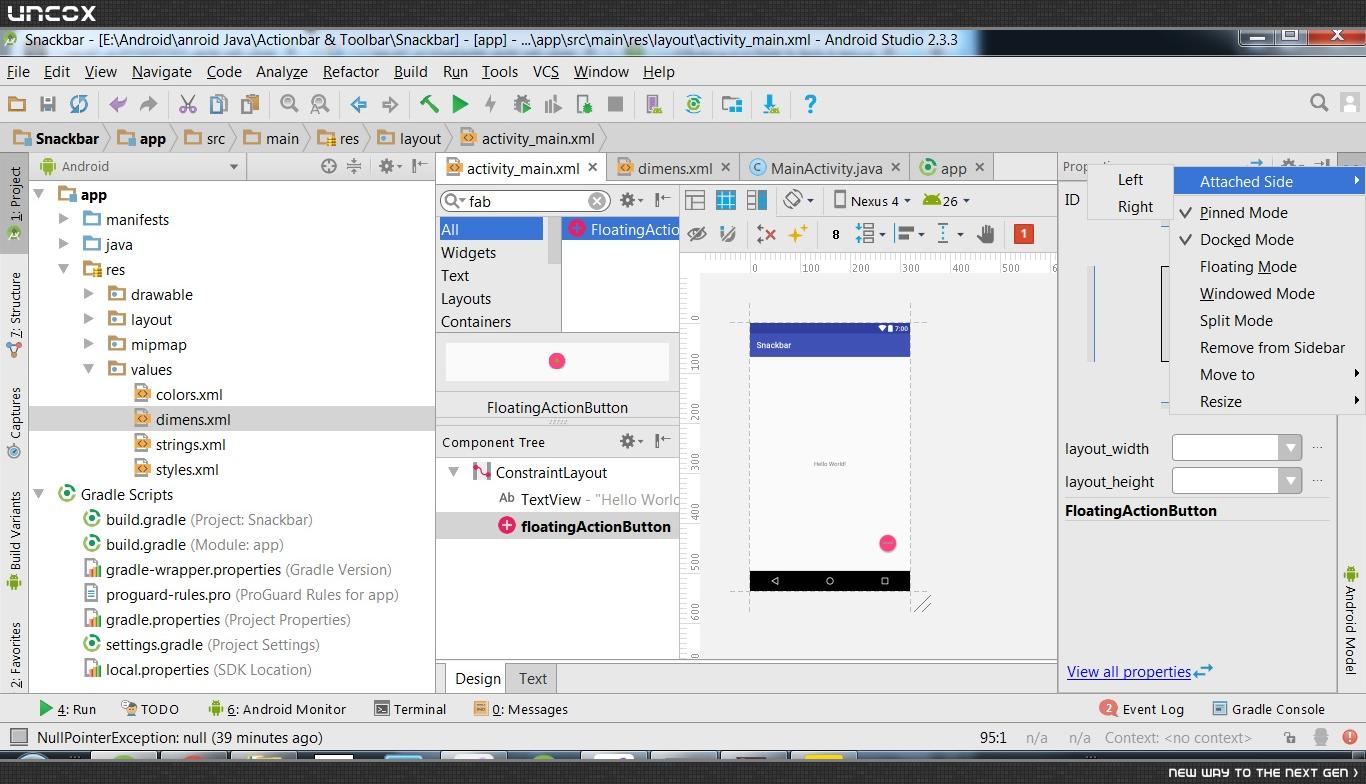Expand the manifests folder
Image resolution: width=1366 pixels, height=784 pixels.
[64, 219]
